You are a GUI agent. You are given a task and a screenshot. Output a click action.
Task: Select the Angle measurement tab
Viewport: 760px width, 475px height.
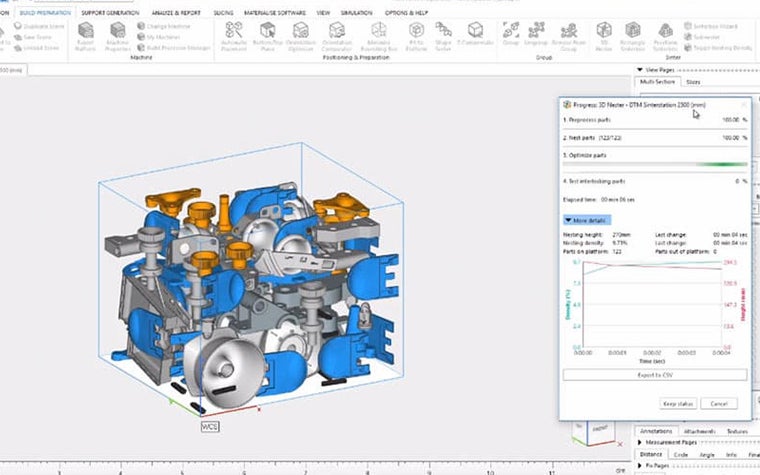707,455
